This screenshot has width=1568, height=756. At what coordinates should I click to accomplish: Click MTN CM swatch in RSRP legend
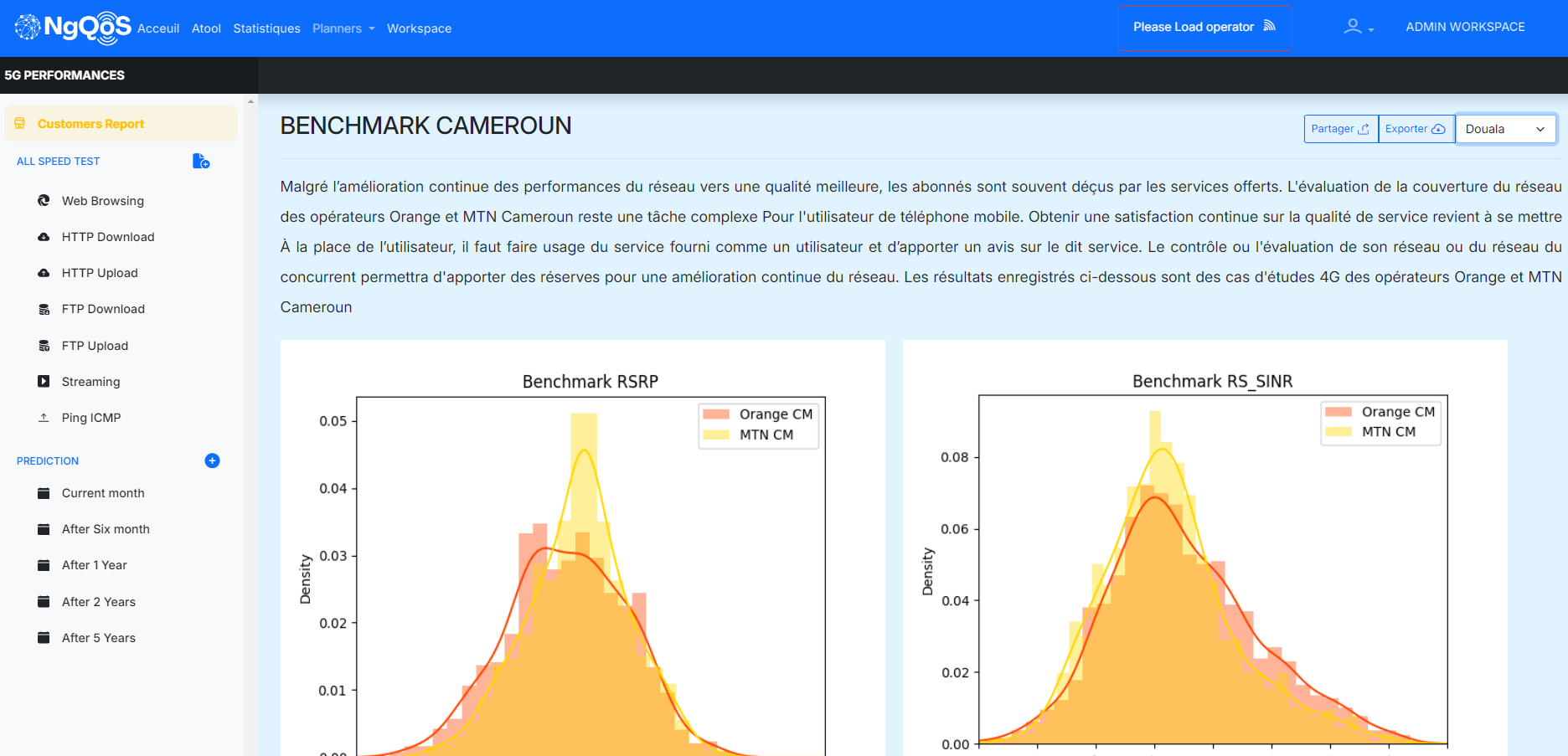pos(716,435)
